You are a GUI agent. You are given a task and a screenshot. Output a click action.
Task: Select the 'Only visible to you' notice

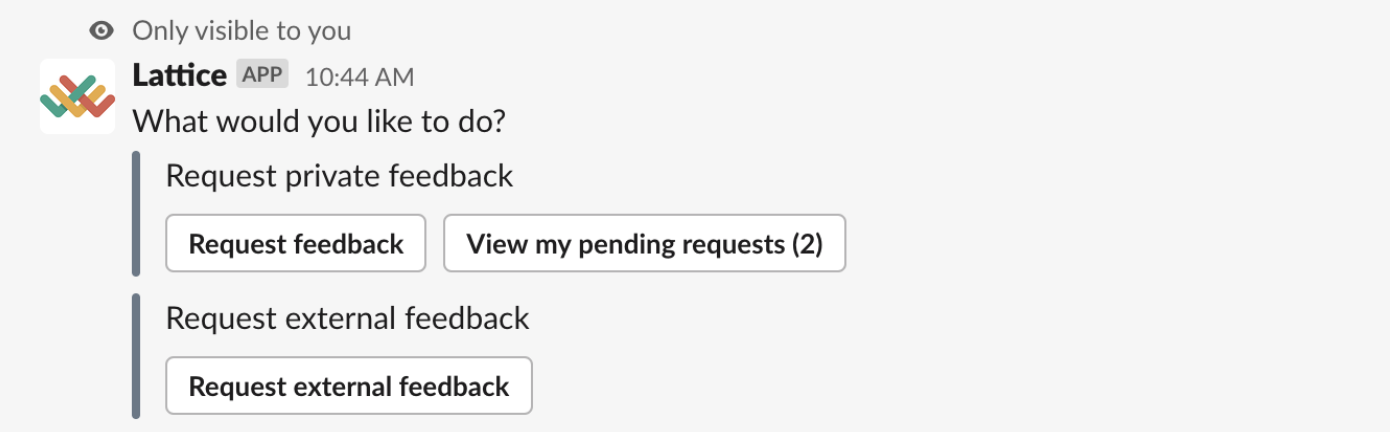pyautogui.click(x=242, y=31)
